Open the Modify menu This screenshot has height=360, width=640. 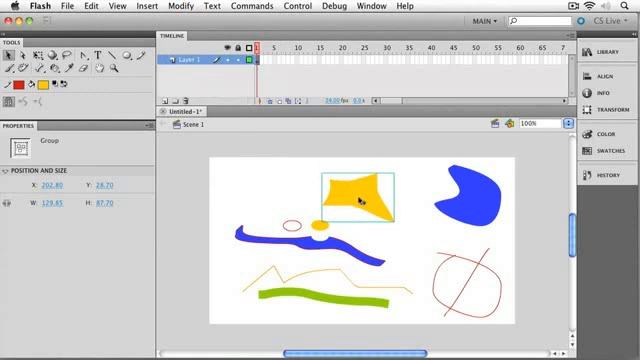[x=181, y=6]
